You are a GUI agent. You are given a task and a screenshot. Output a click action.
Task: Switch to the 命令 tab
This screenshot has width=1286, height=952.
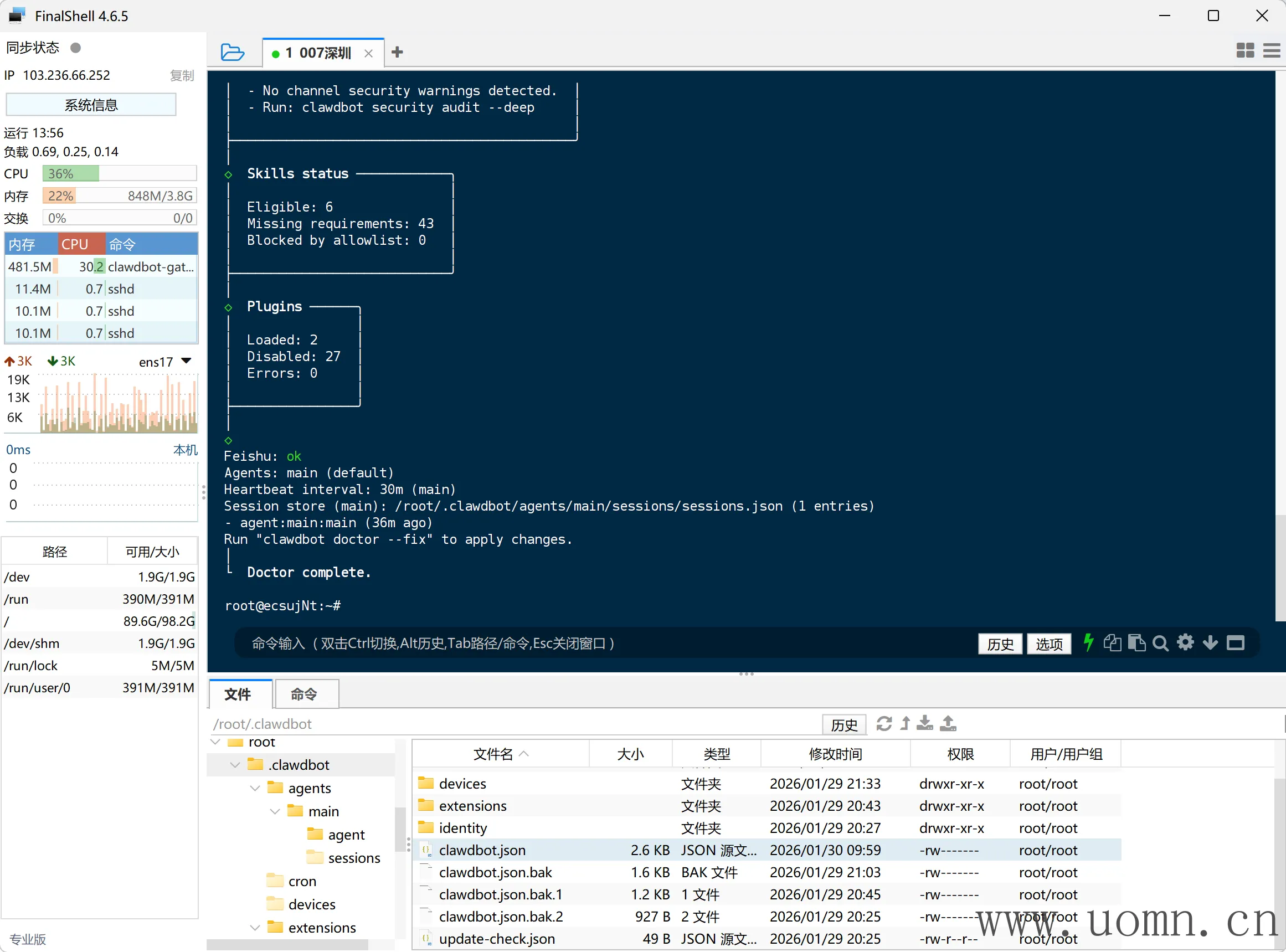pyautogui.click(x=304, y=694)
